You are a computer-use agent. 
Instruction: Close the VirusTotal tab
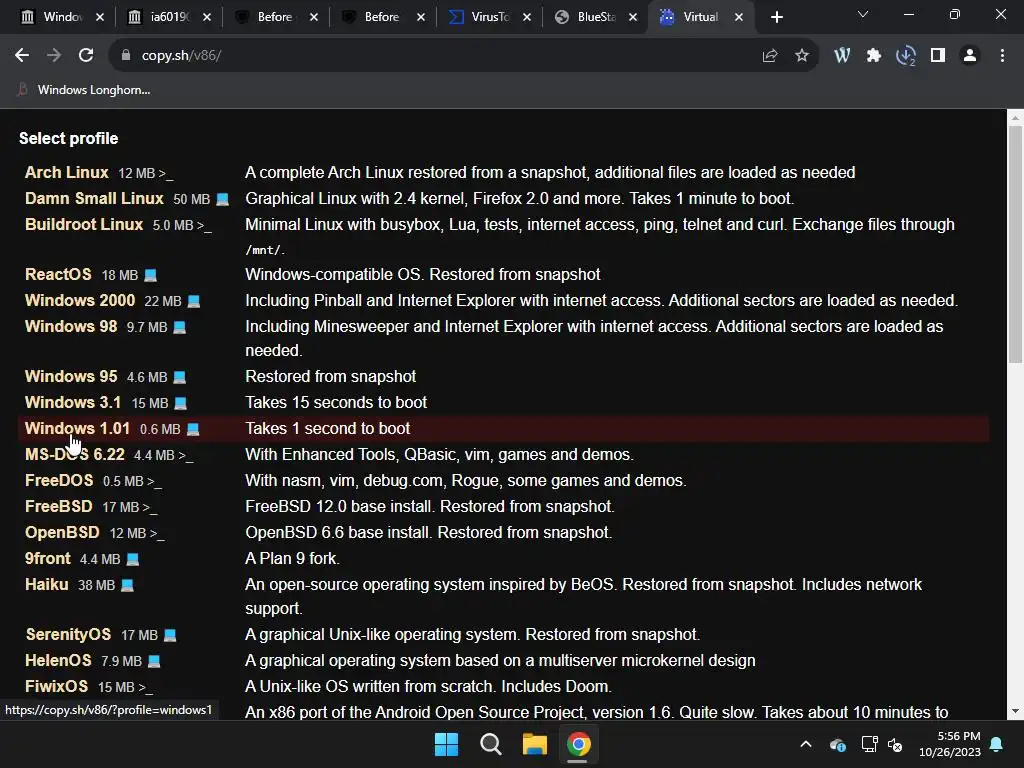coord(527,17)
